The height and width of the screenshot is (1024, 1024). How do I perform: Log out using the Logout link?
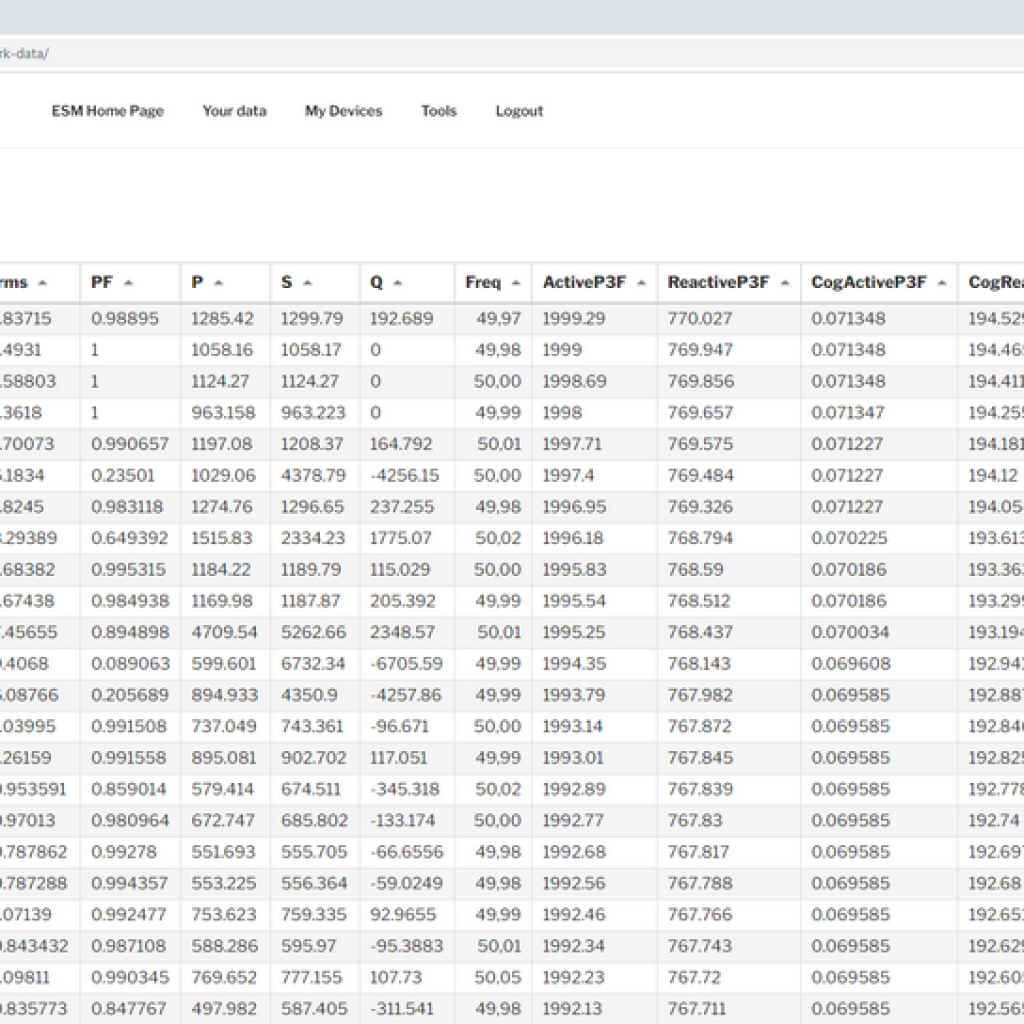click(x=519, y=111)
